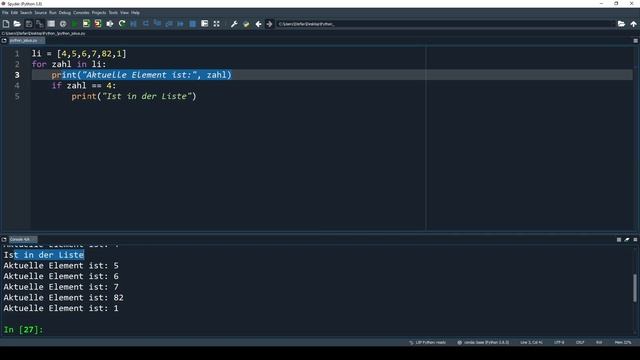Open the View menu

click(124, 13)
